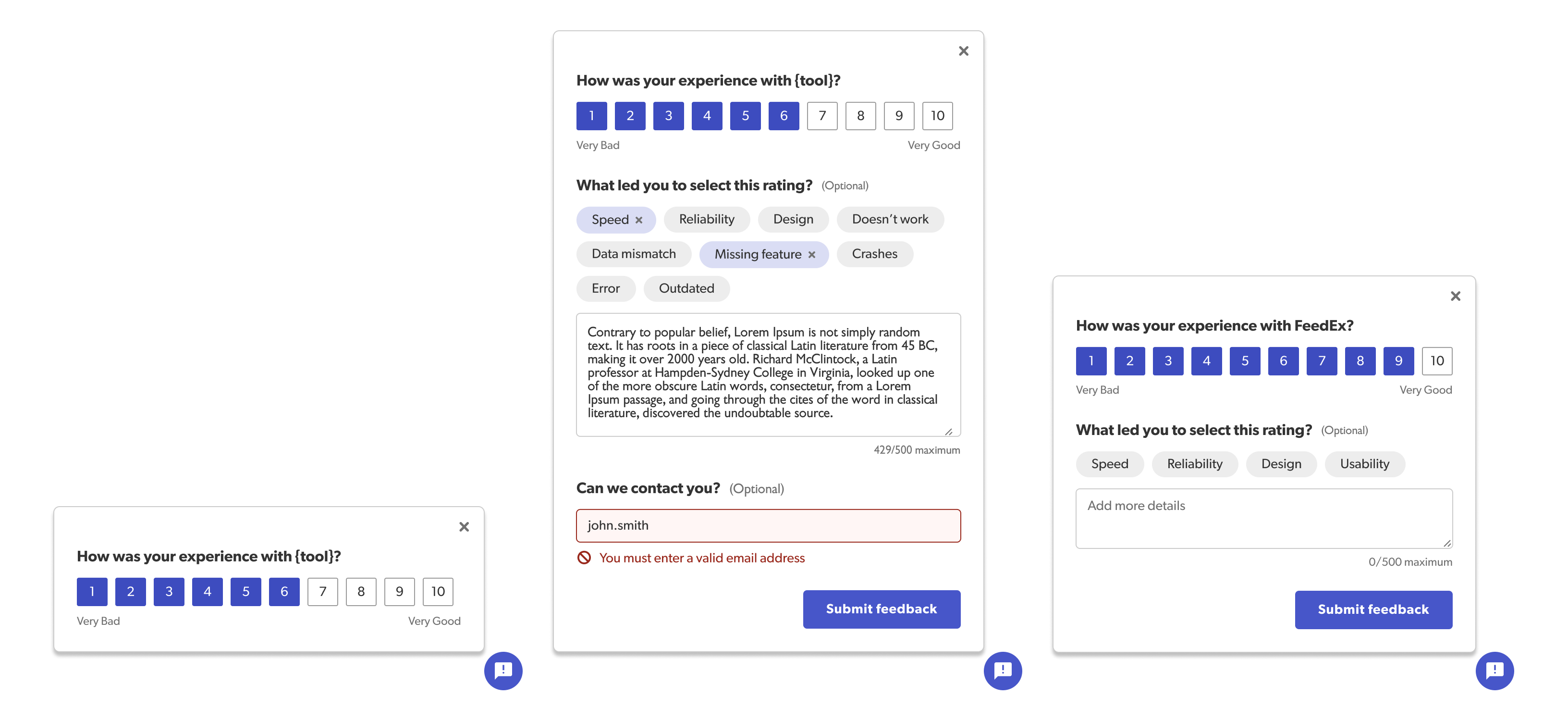The height and width of the screenshot is (721, 1568).
Task: Open the leftmost feedback chat bubble icon
Action: click(x=503, y=671)
